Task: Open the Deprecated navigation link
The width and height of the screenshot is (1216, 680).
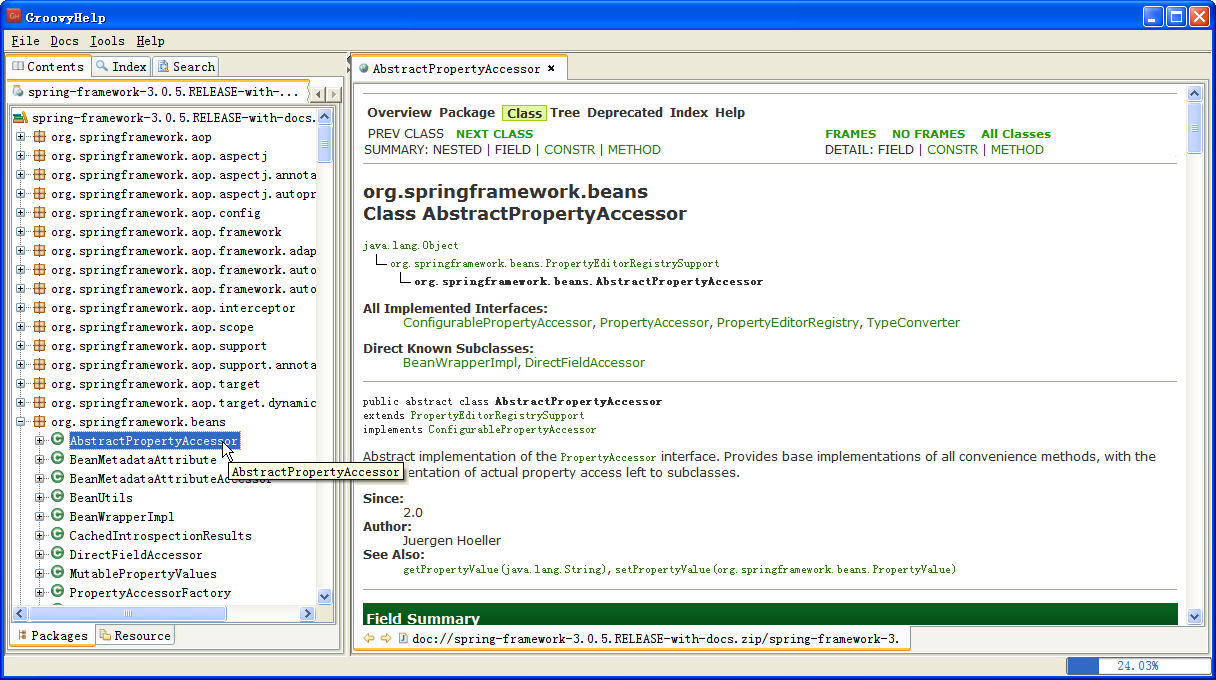Action: [x=625, y=113]
